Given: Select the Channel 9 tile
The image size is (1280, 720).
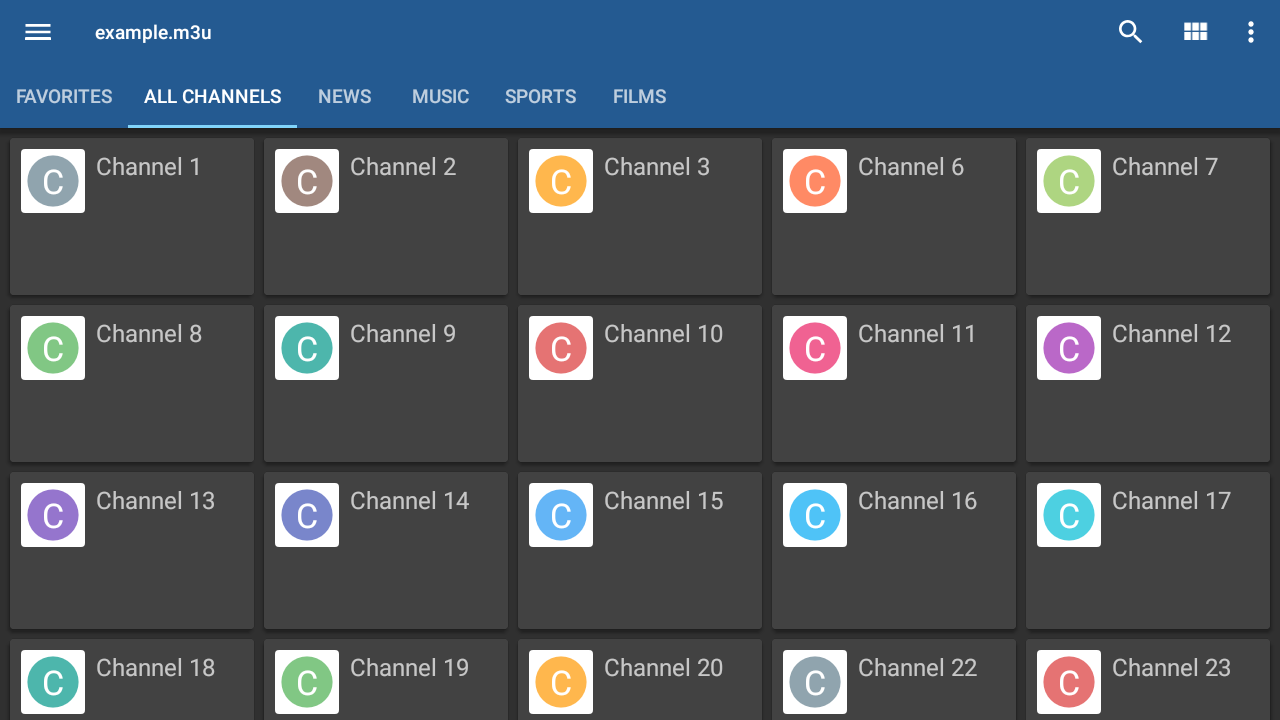Looking at the screenshot, I should (x=385, y=383).
